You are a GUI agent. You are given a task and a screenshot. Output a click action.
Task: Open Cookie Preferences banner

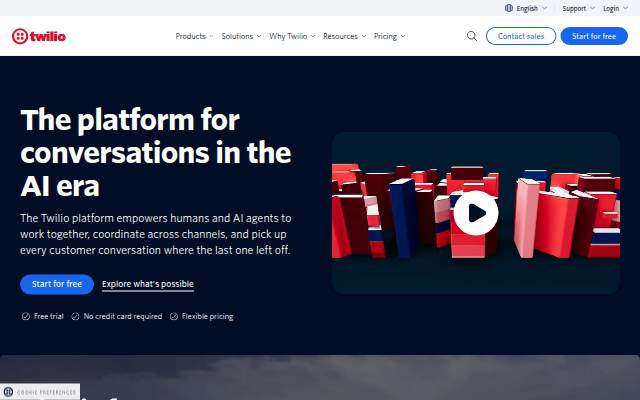pyautogui.click(x=40, y=392)
